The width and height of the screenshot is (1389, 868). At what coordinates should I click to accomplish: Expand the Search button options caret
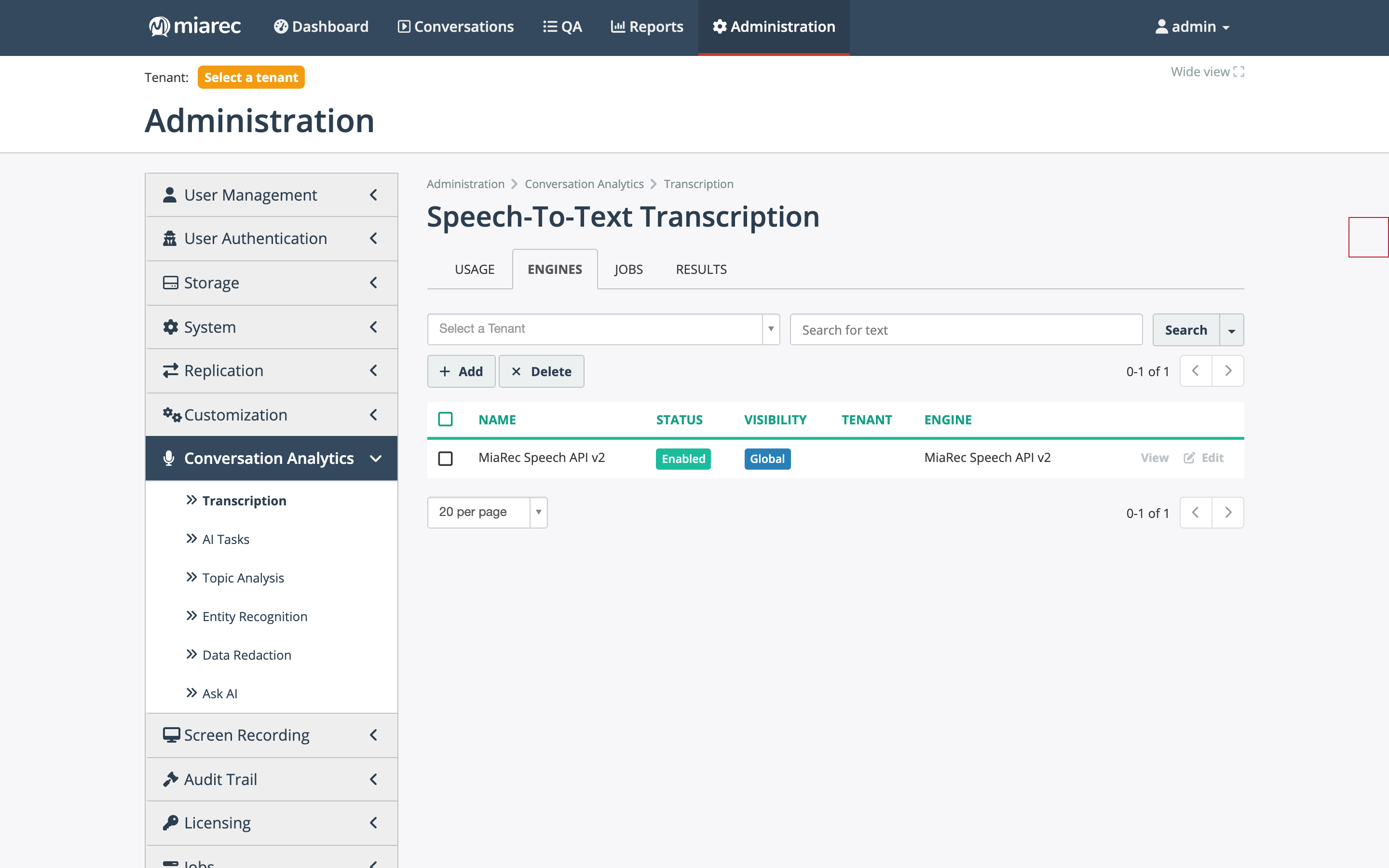1232,330
